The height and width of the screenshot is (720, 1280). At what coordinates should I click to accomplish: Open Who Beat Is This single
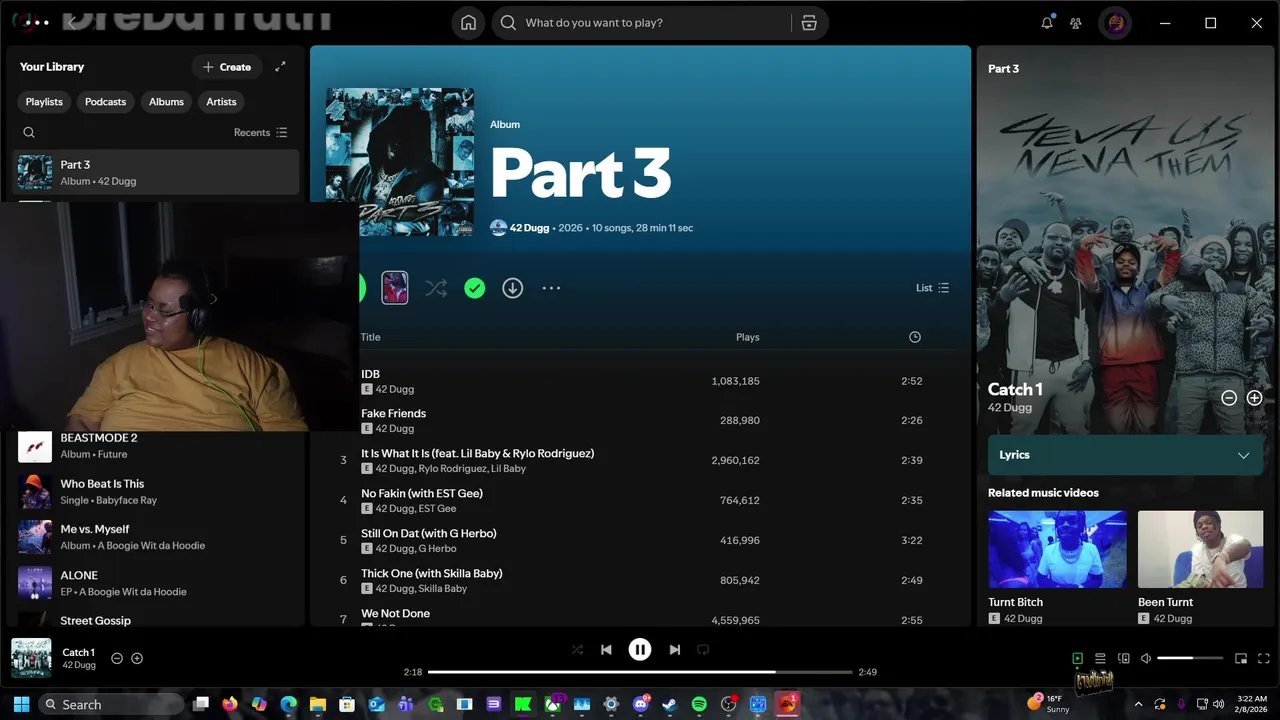point(156,492)
